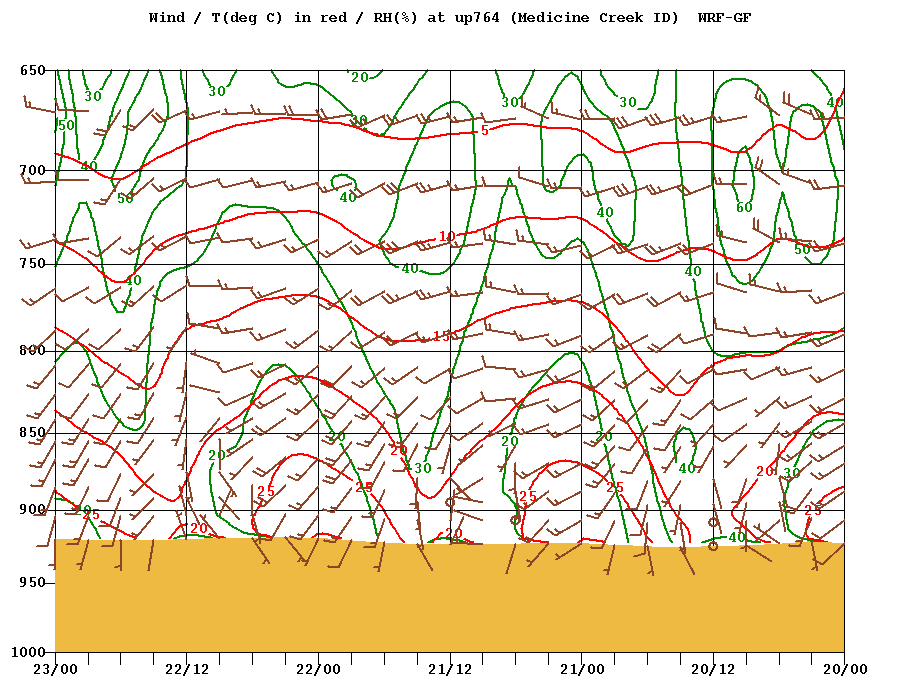Click the "700" pressure axis label
Viewport: 900px width, 700px height.
33,170
